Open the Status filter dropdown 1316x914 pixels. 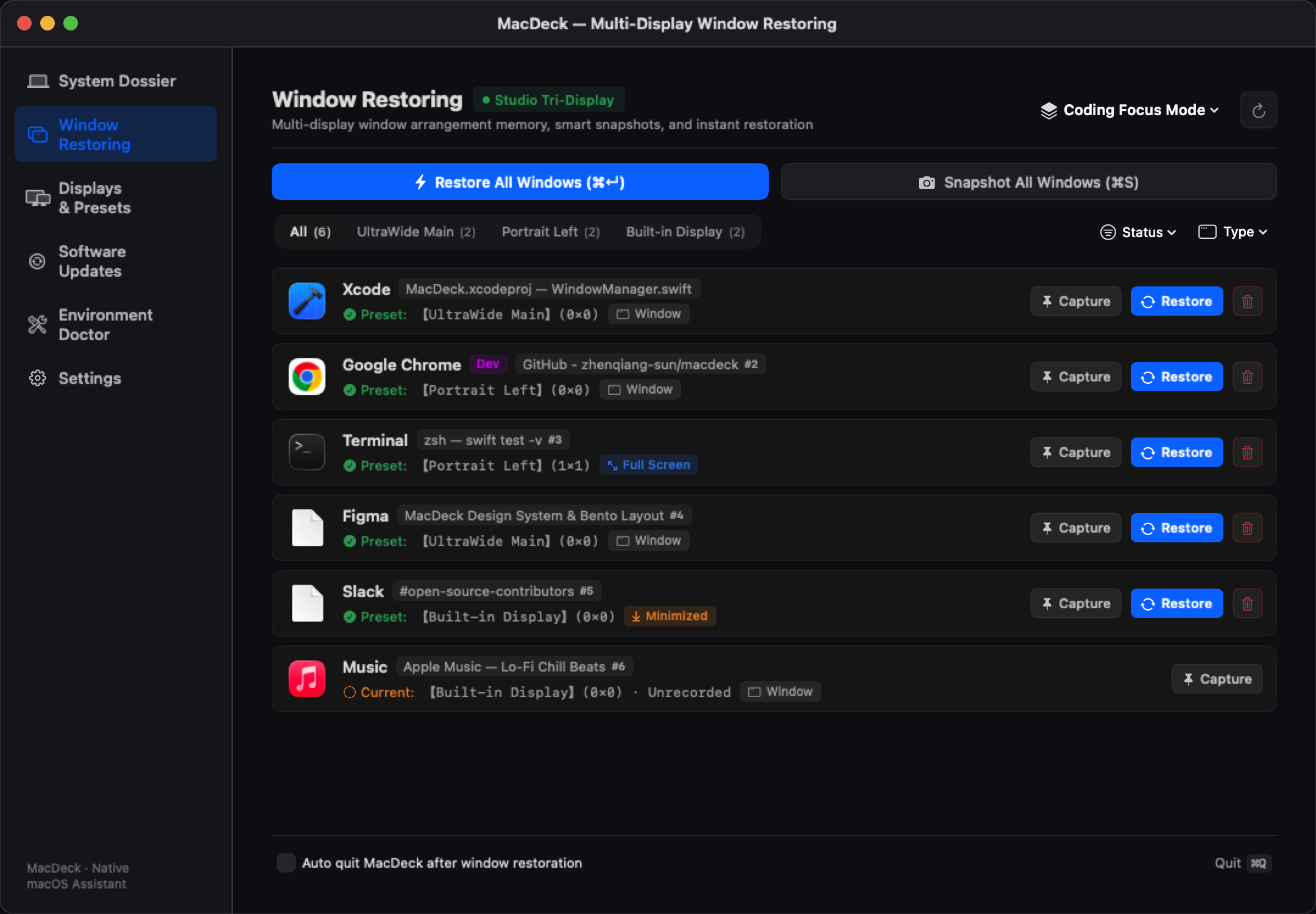pyautogui.click(x=1138, y=232)
